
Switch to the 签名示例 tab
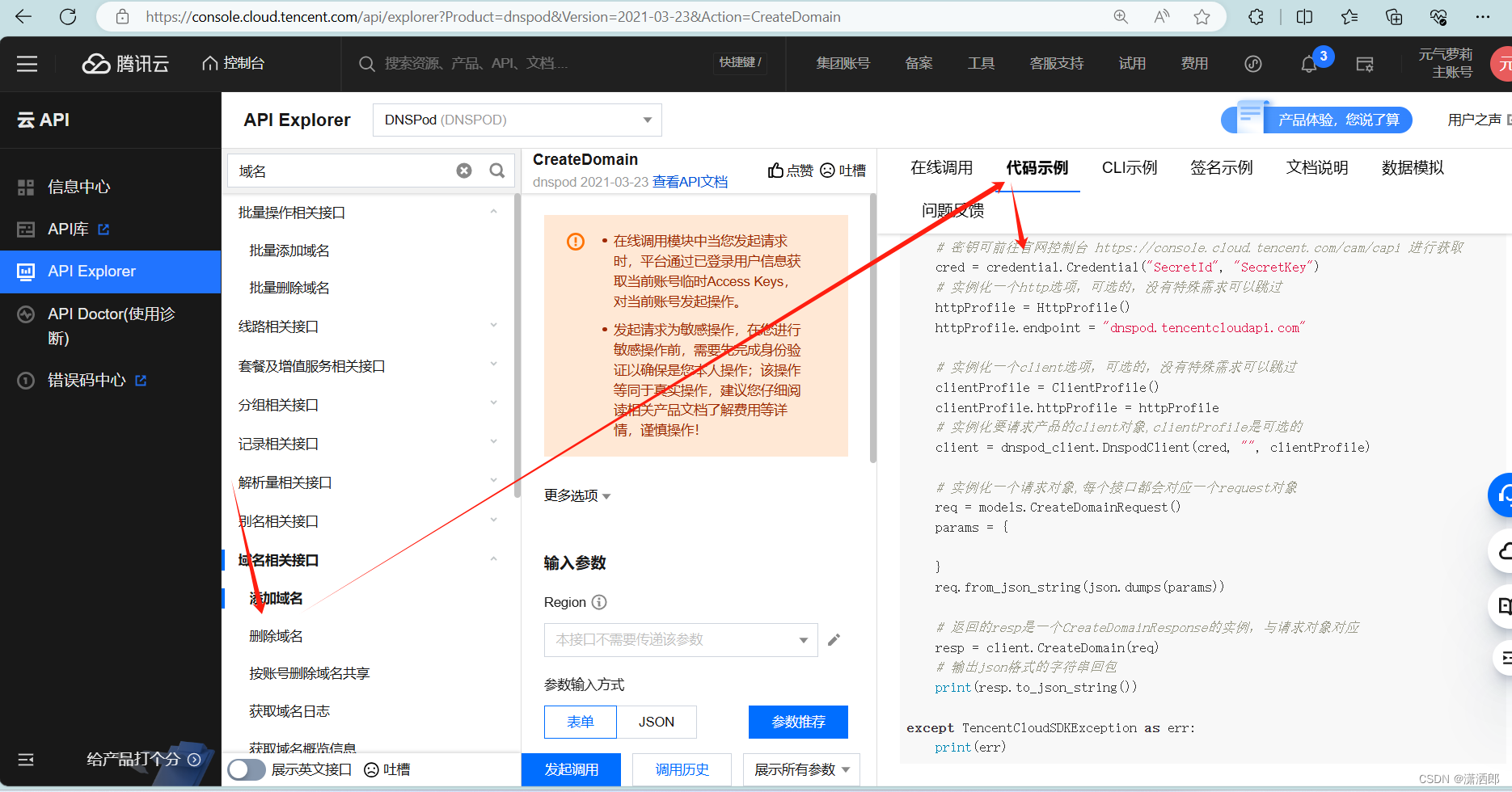pos(1222,167)
